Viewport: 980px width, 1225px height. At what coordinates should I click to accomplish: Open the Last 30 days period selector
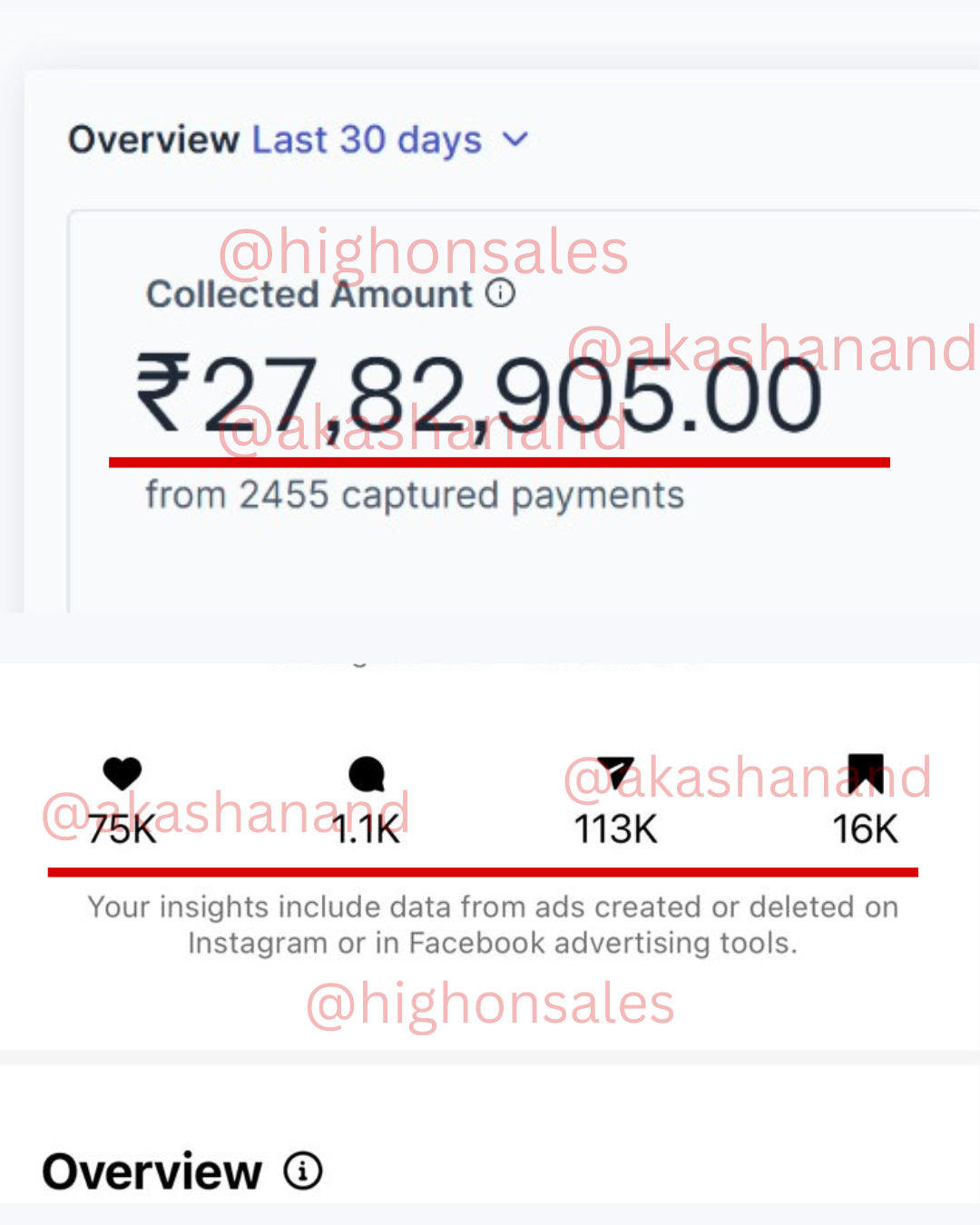pos(367,140)
